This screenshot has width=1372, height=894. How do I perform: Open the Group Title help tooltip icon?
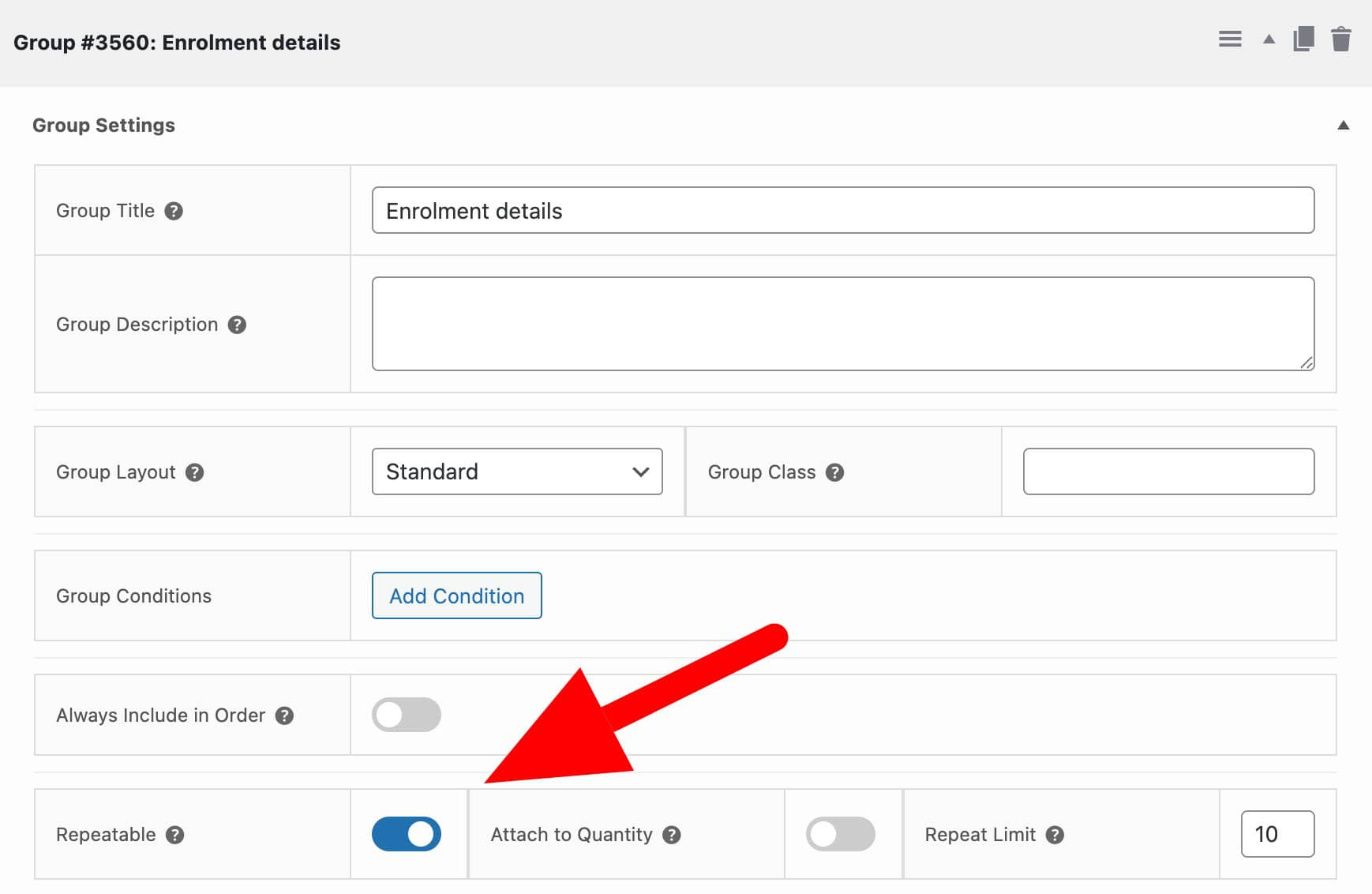(x=175, y=211)
